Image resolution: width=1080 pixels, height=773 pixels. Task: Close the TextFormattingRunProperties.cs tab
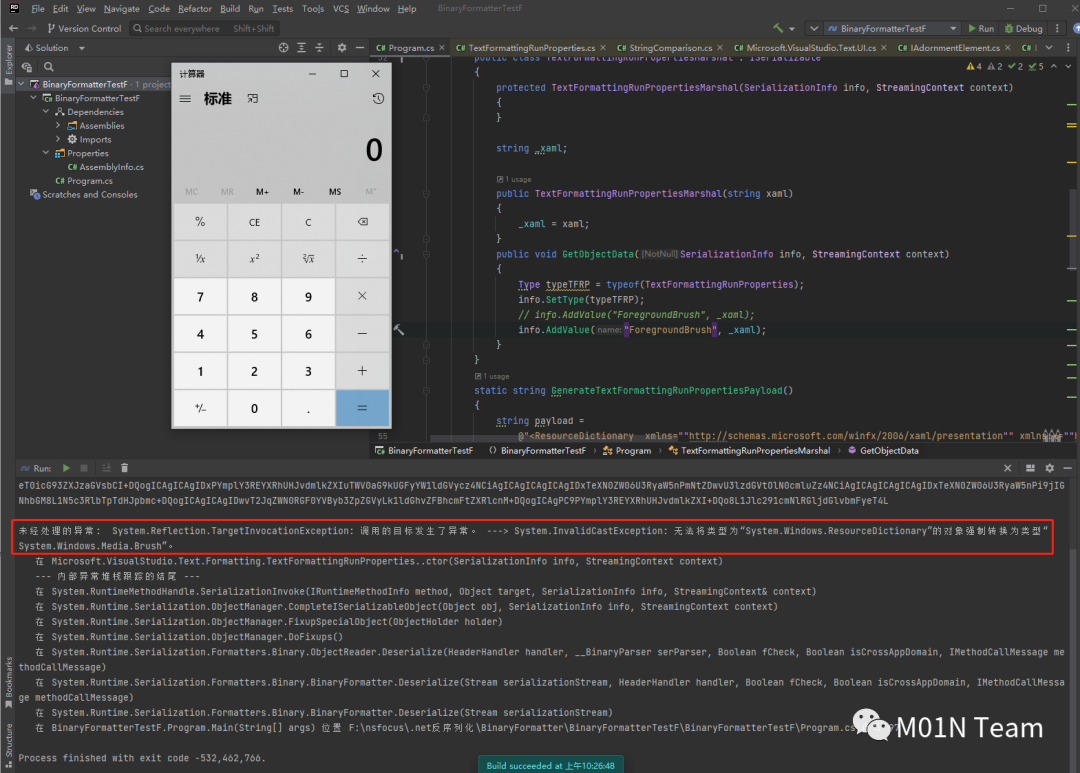tap(603, 48)
